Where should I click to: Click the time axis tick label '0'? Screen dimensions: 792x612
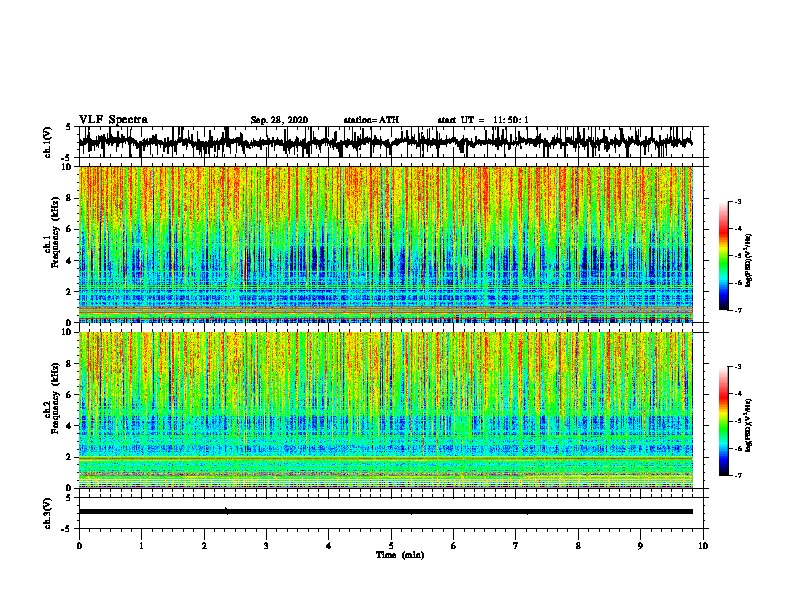point(79,546)
